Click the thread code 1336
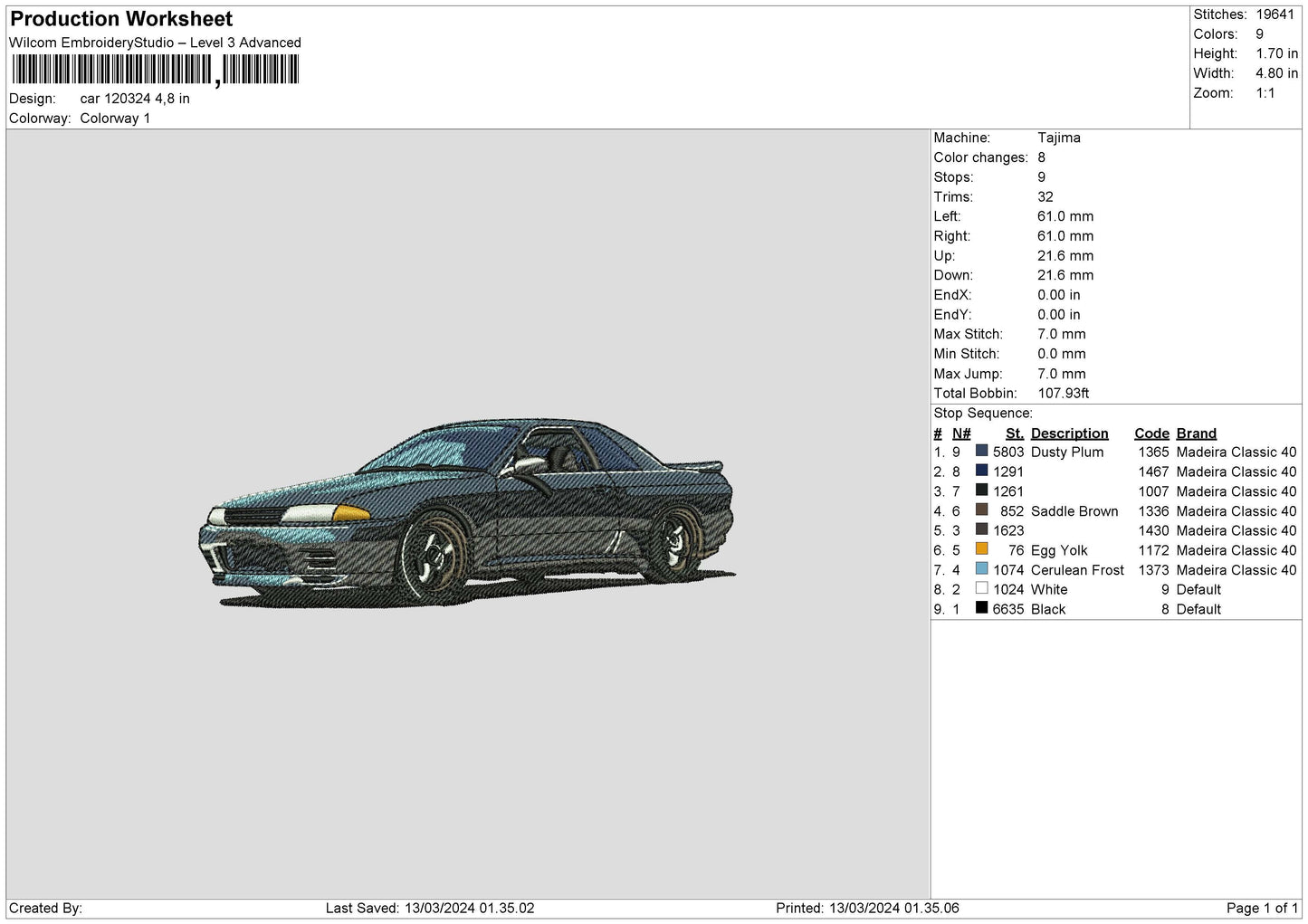The image size is (1308, 924). [1154, 511]
